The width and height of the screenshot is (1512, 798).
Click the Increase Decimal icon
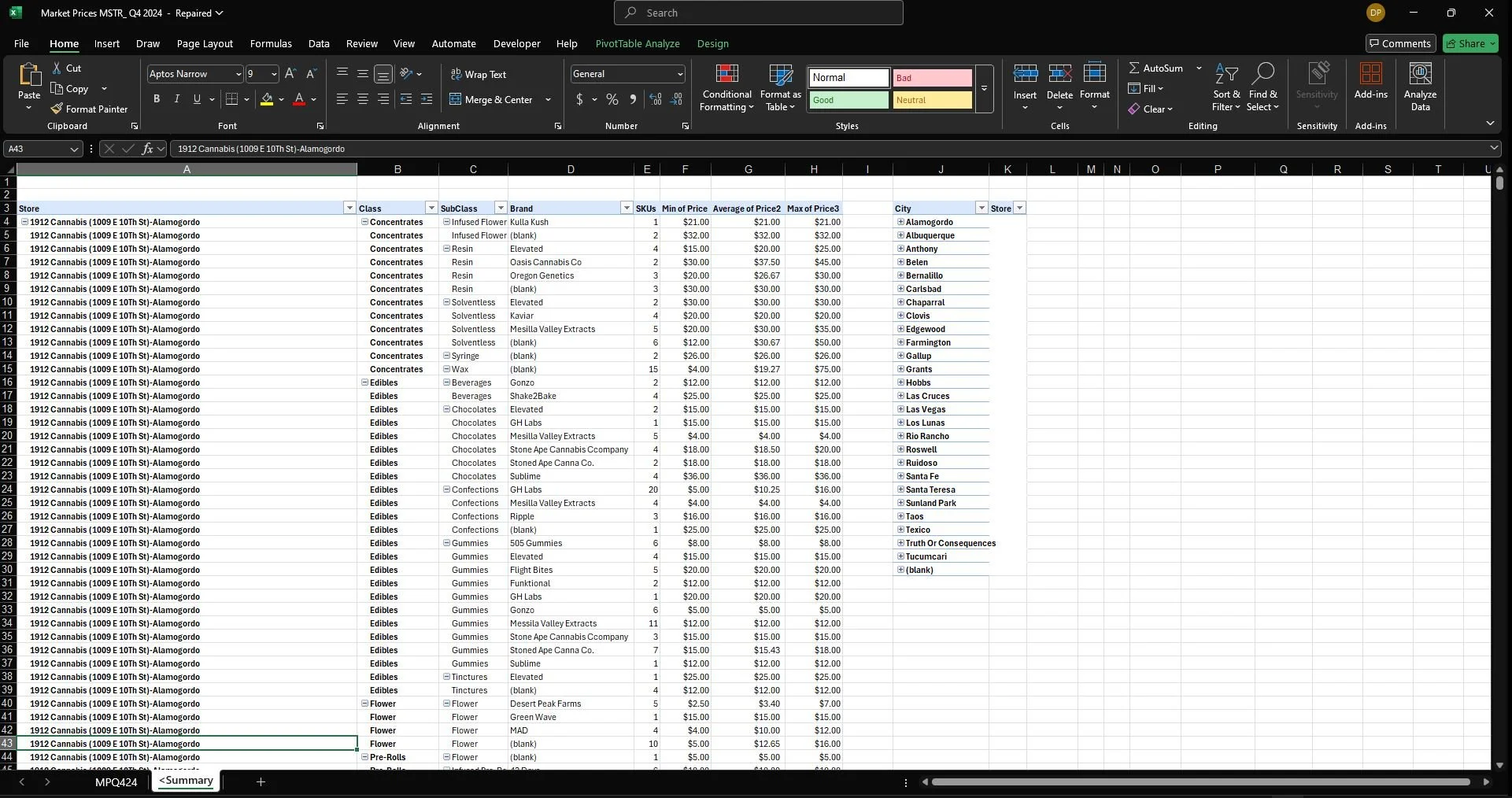click(x=656, y=99)
